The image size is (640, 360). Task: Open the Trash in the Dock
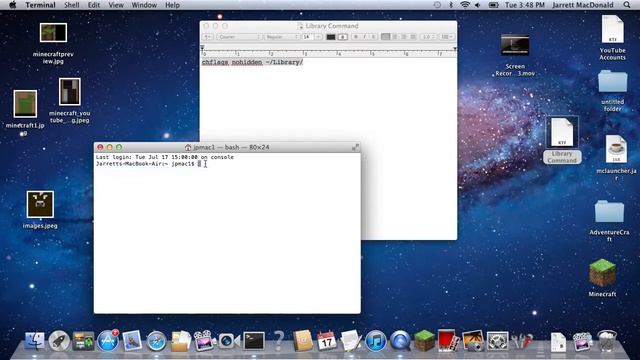pos(607,340)
